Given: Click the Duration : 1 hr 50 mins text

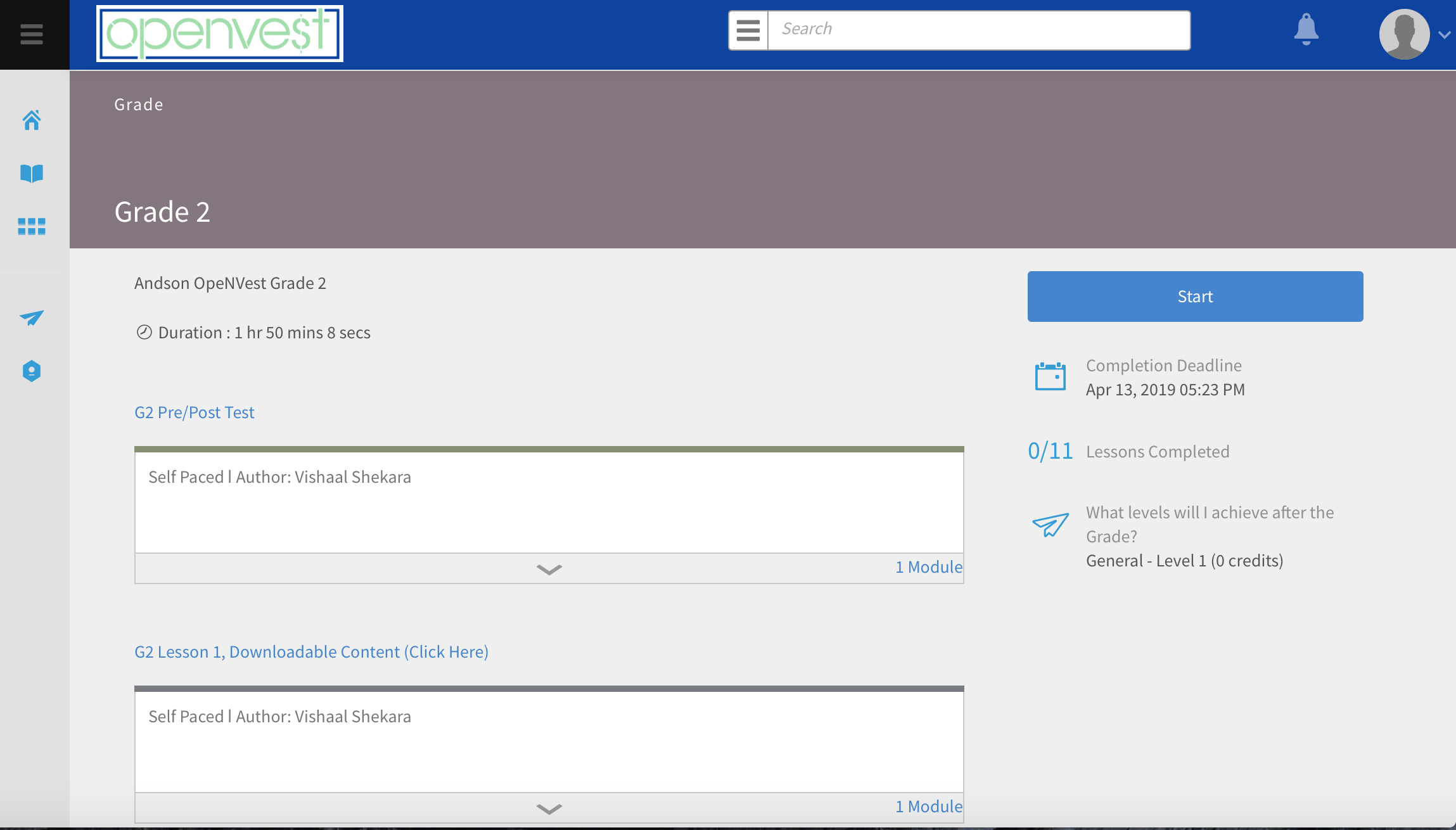Looking at the screenshot, I should click(264, 333).
